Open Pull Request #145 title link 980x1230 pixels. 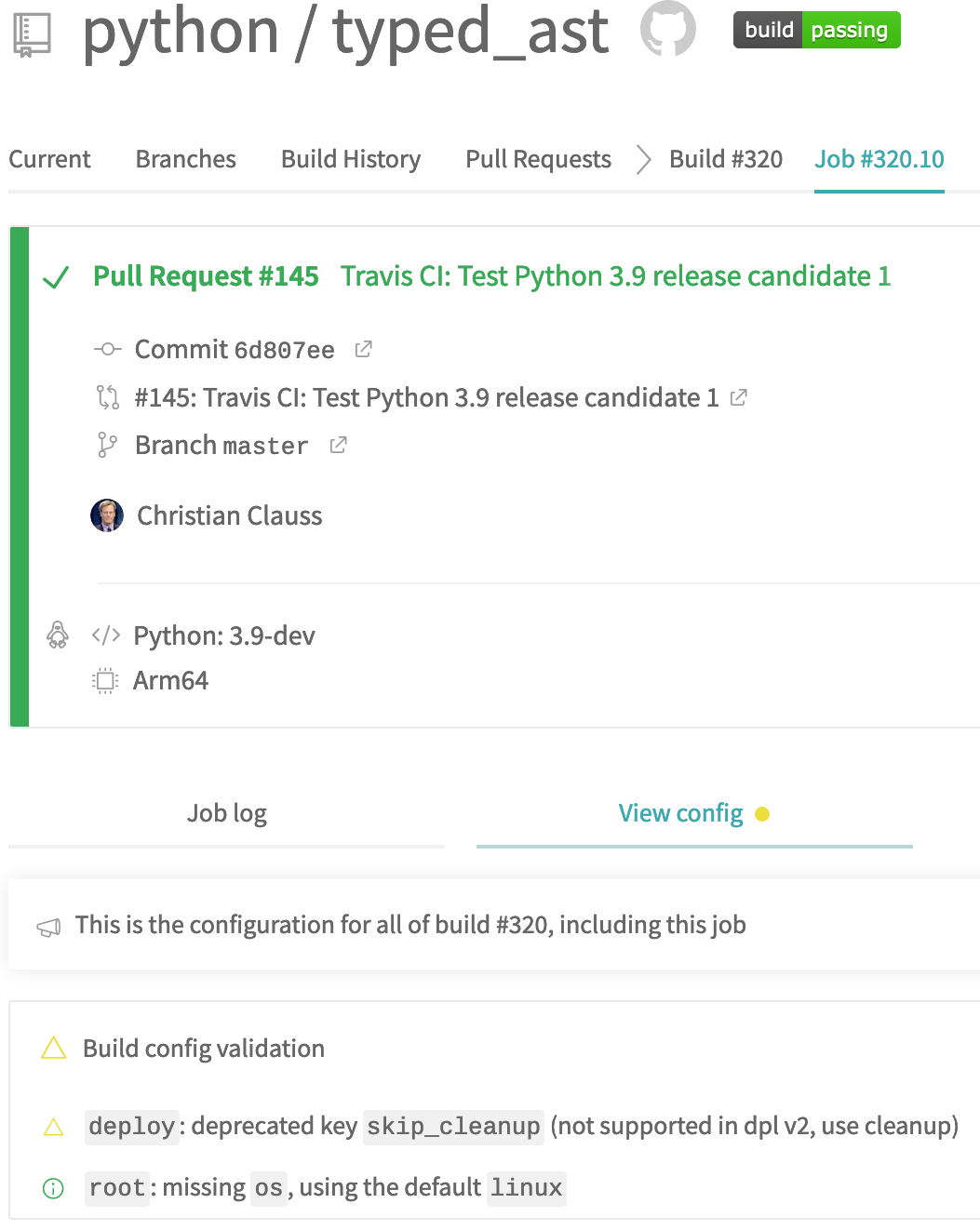tap(206, 276)
